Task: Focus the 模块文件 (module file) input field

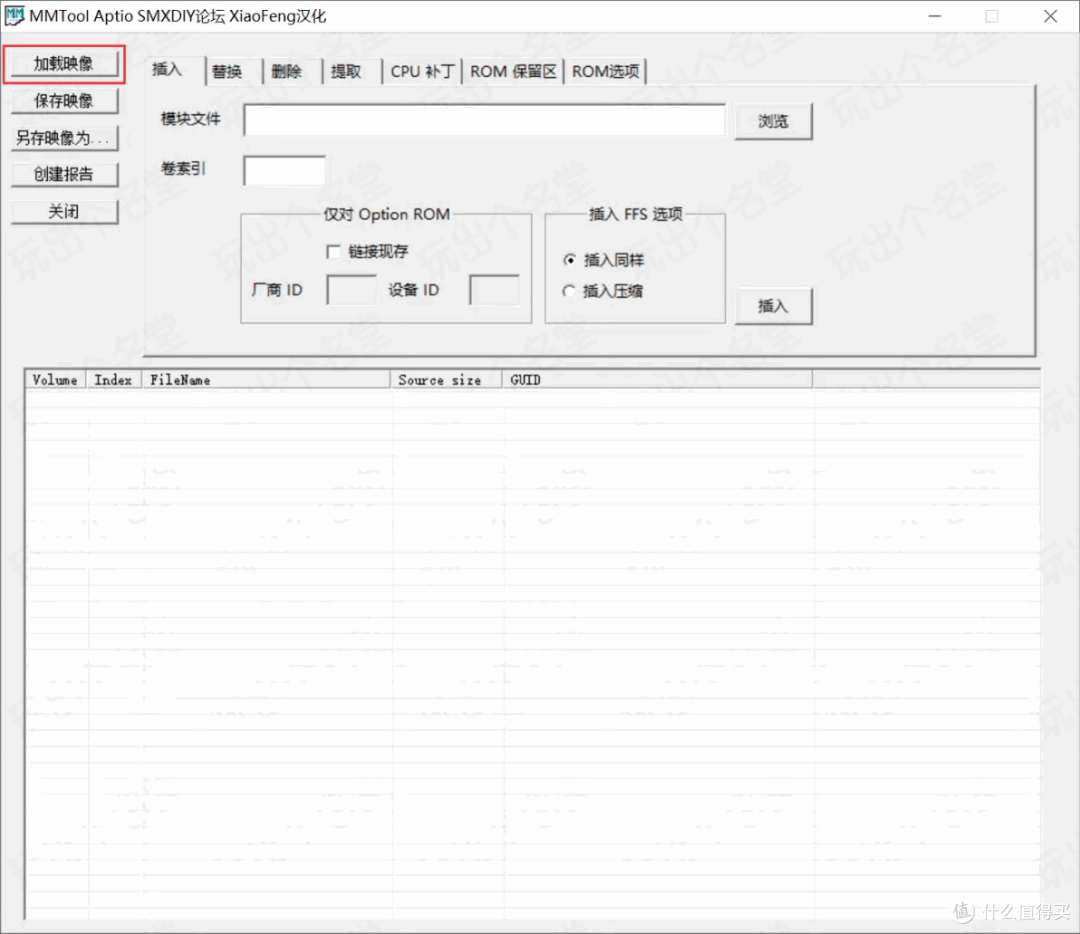Action: 485,121
